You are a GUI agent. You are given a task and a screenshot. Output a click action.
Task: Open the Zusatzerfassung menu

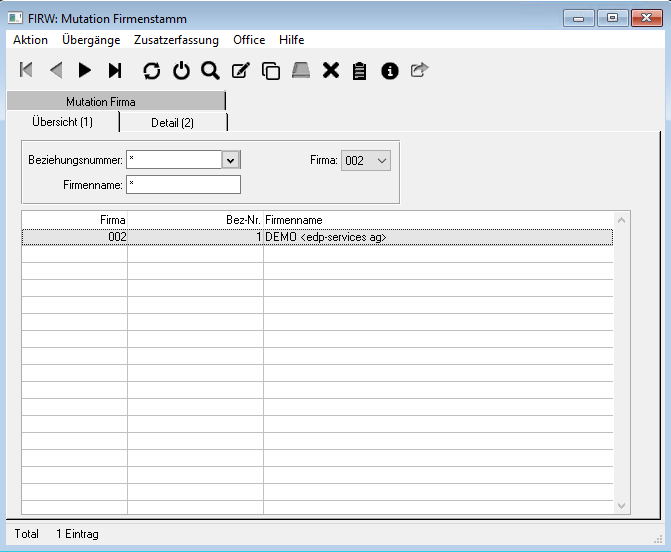click(x=176, y=40)
